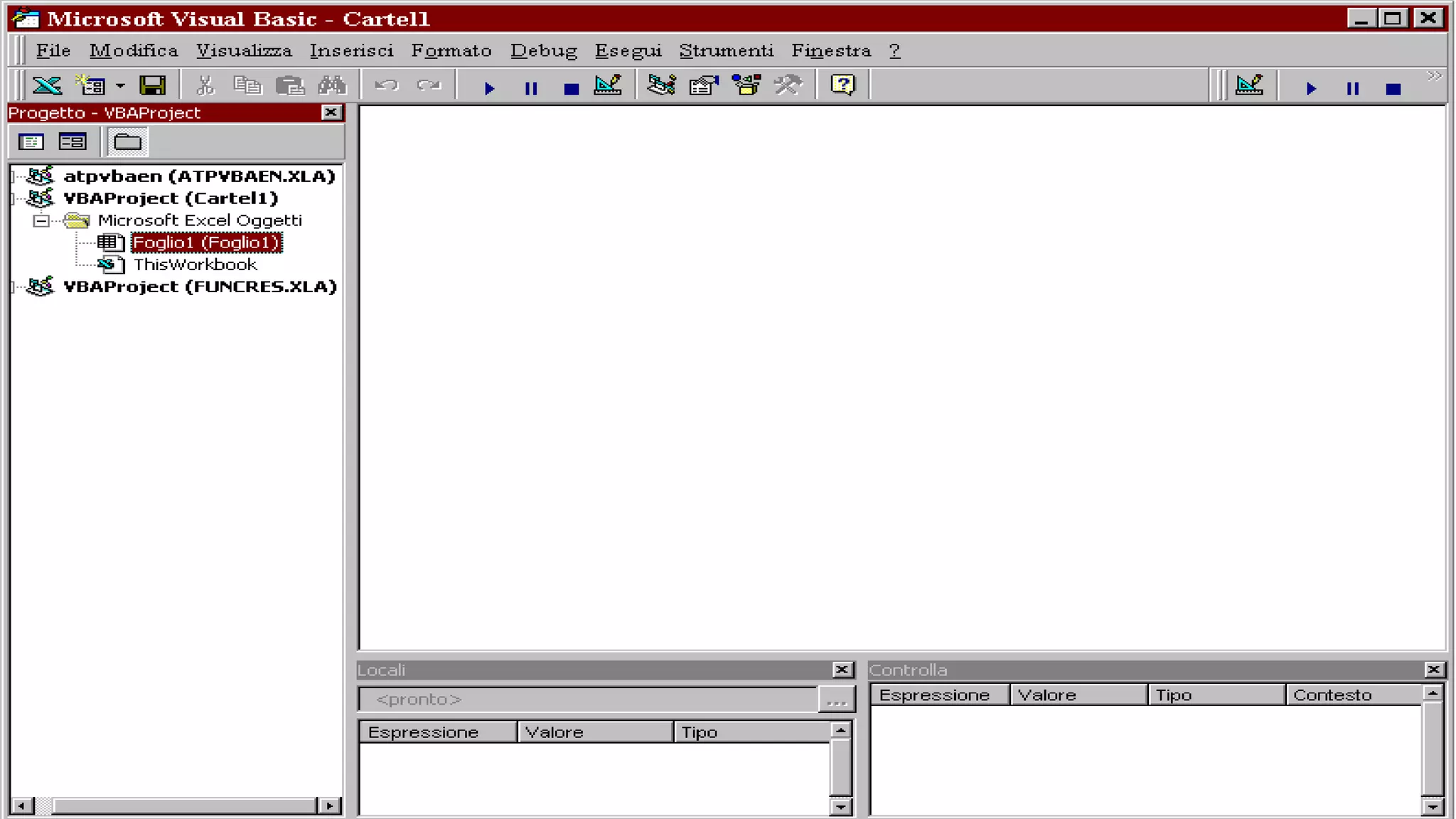The image size is (1456, 819).
Task: Expand the VBAProject (FUNCRES.XLA) node
Action: (13, 287)
